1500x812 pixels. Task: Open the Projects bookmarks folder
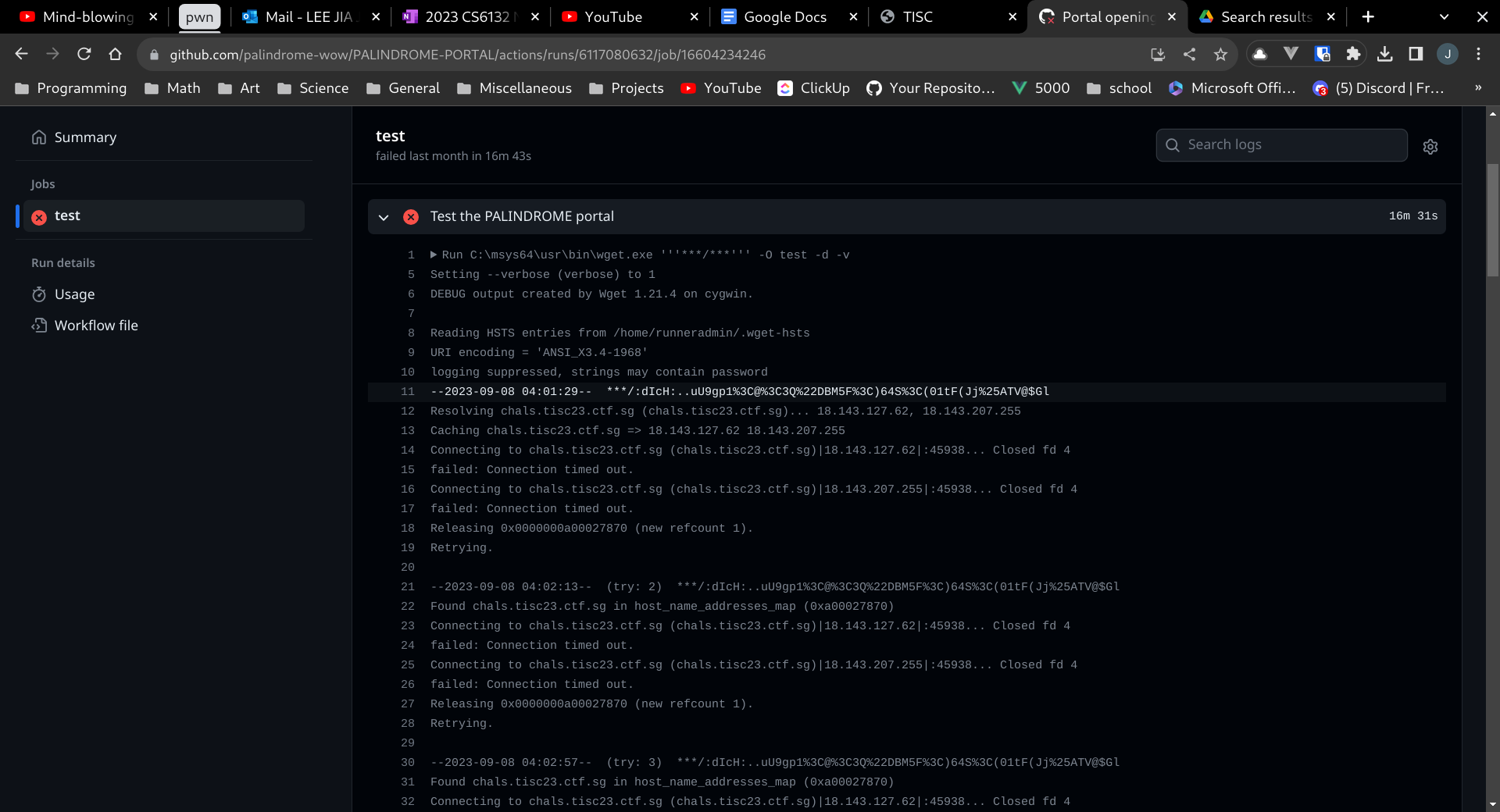(627, 88)
